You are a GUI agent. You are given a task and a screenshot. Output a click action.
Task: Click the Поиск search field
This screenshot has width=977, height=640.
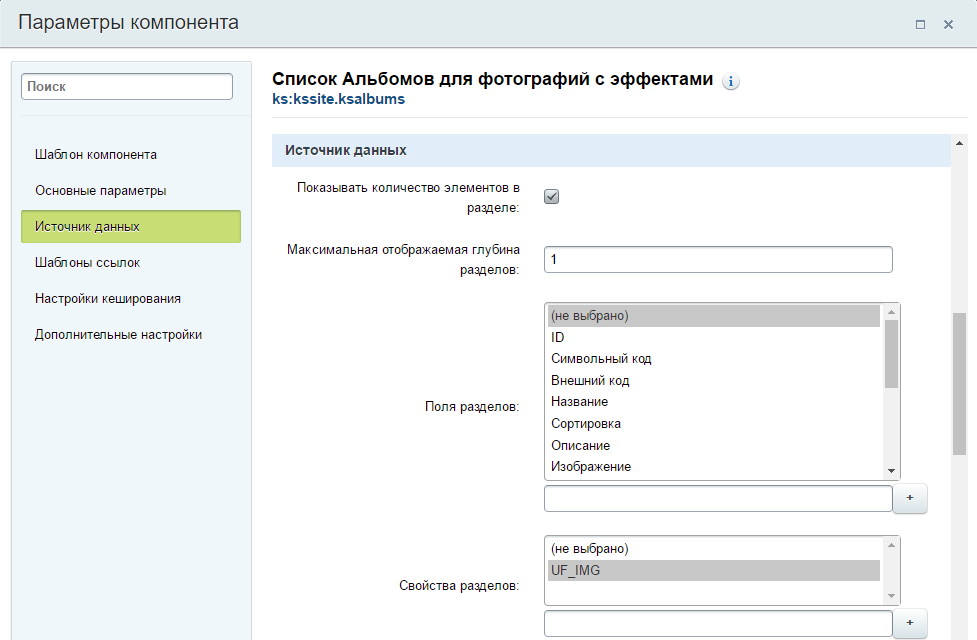tap(127, 87)
